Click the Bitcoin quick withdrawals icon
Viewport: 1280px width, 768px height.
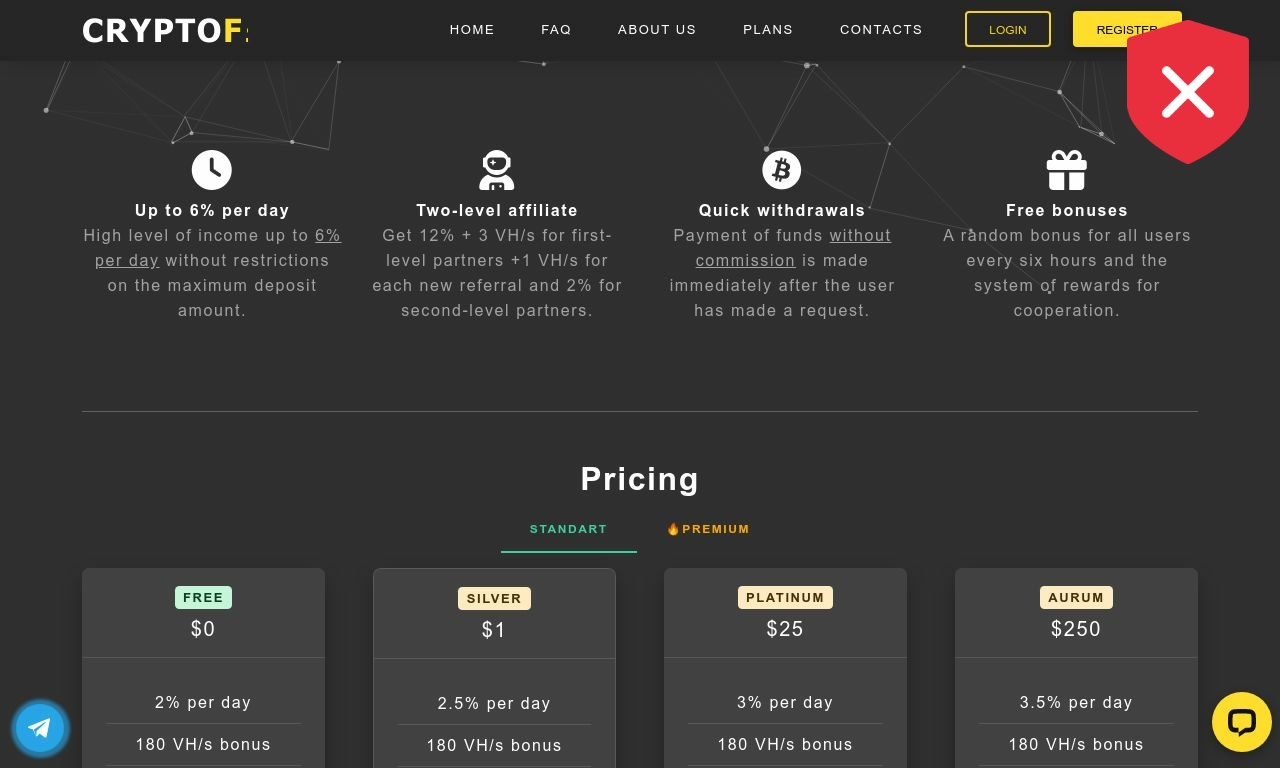(x=782, y=170)
